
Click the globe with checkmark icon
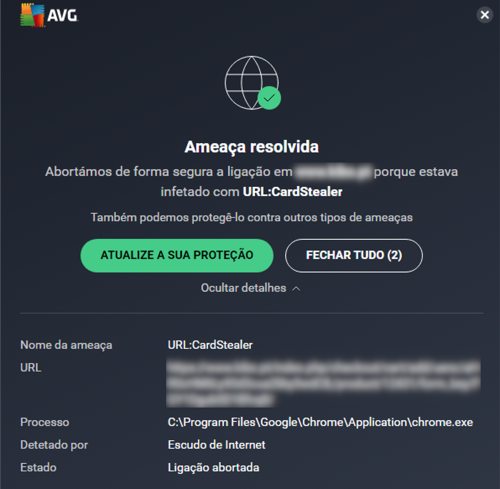pos(252,83)
